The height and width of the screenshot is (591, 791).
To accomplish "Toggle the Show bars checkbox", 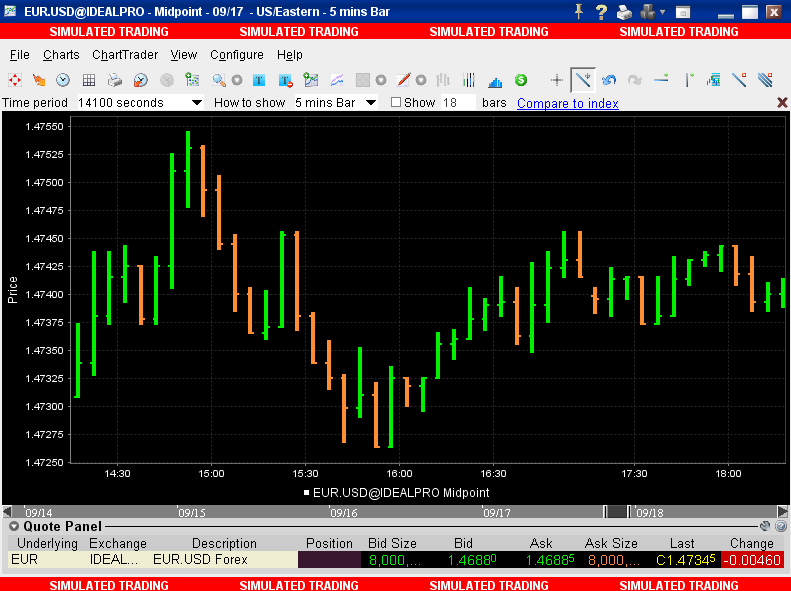I will click(x=396, y=102).
